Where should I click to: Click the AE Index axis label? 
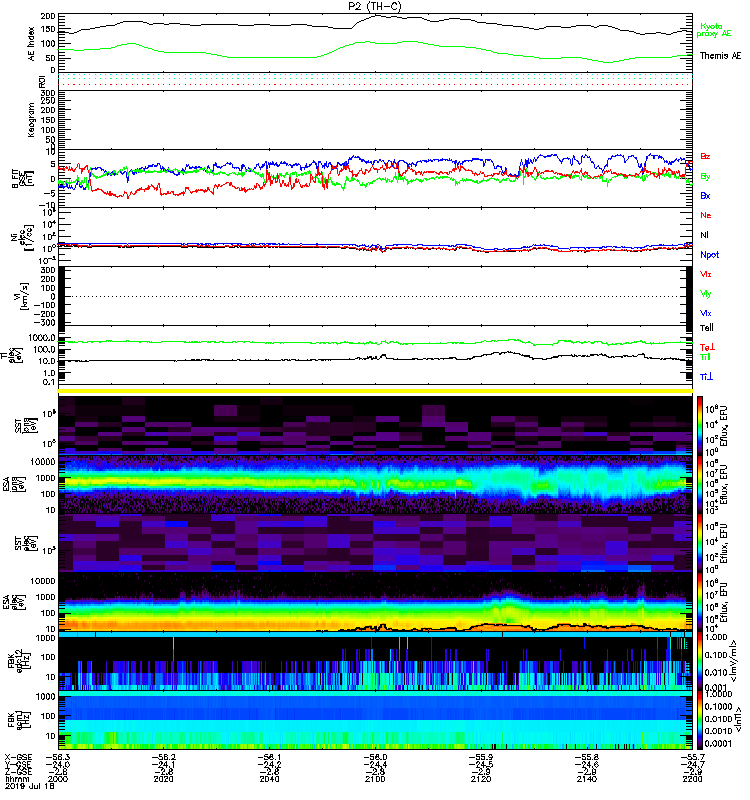click(32, 44)
